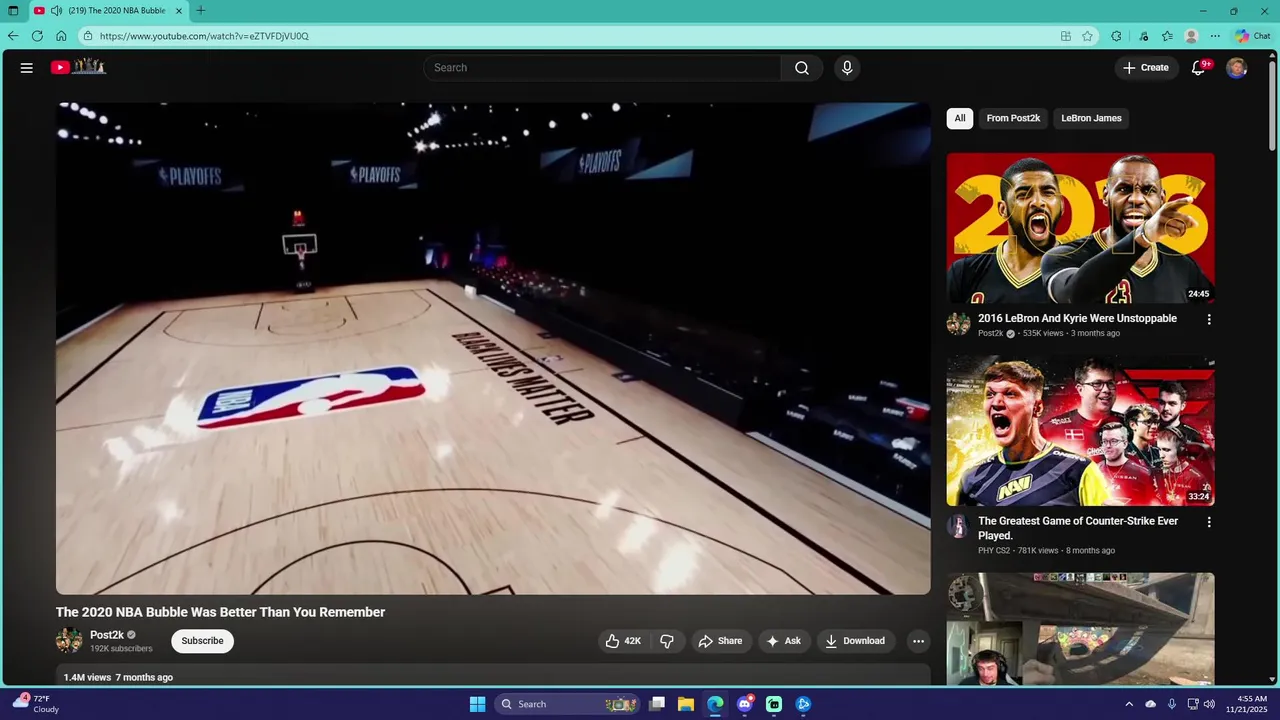The image size is (1280, 720).
Task: Switch to the 2020 NBA Bubble browser tab
Action: 108,11
